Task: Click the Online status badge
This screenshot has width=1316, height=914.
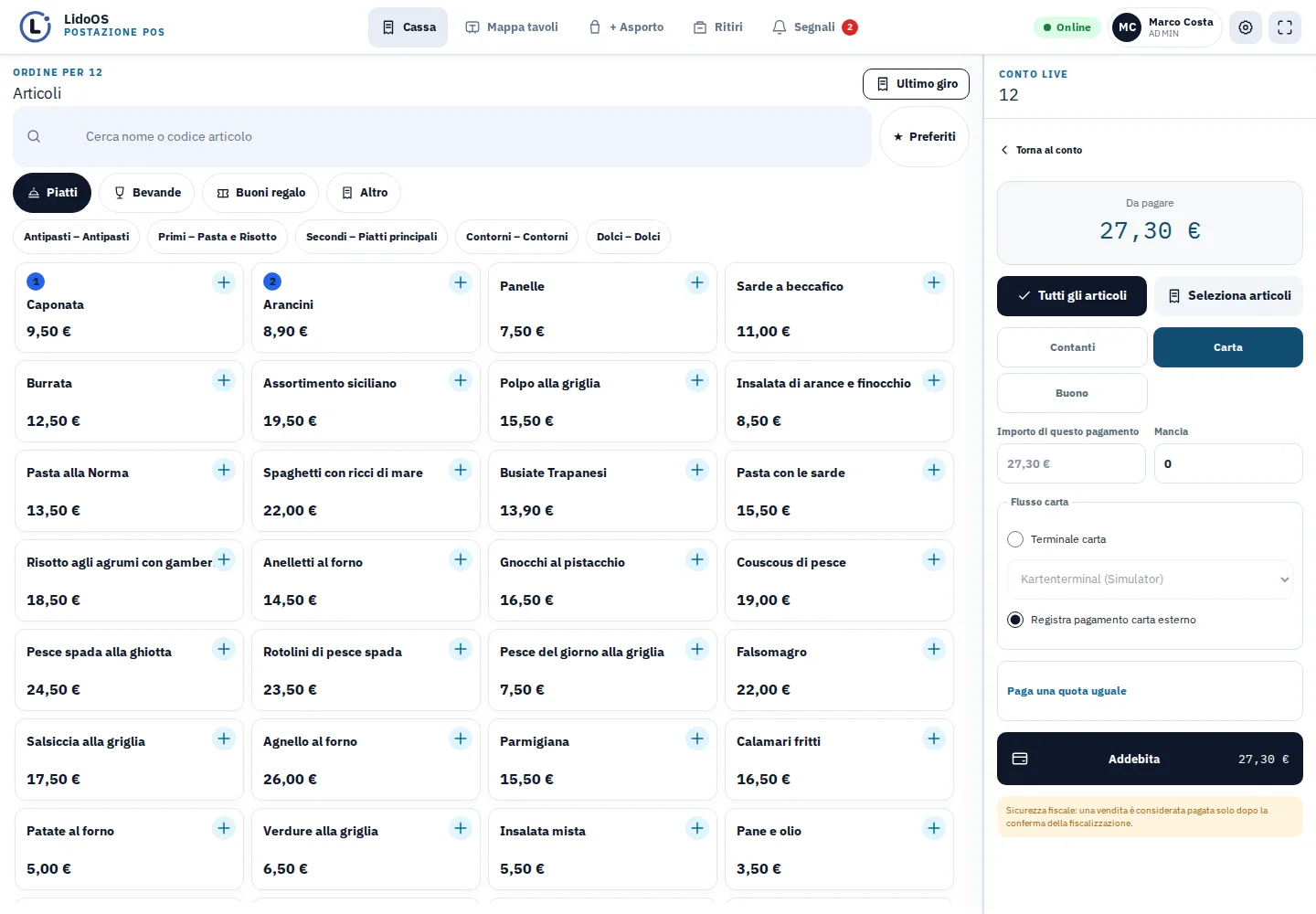Action: coord(1067,27)
